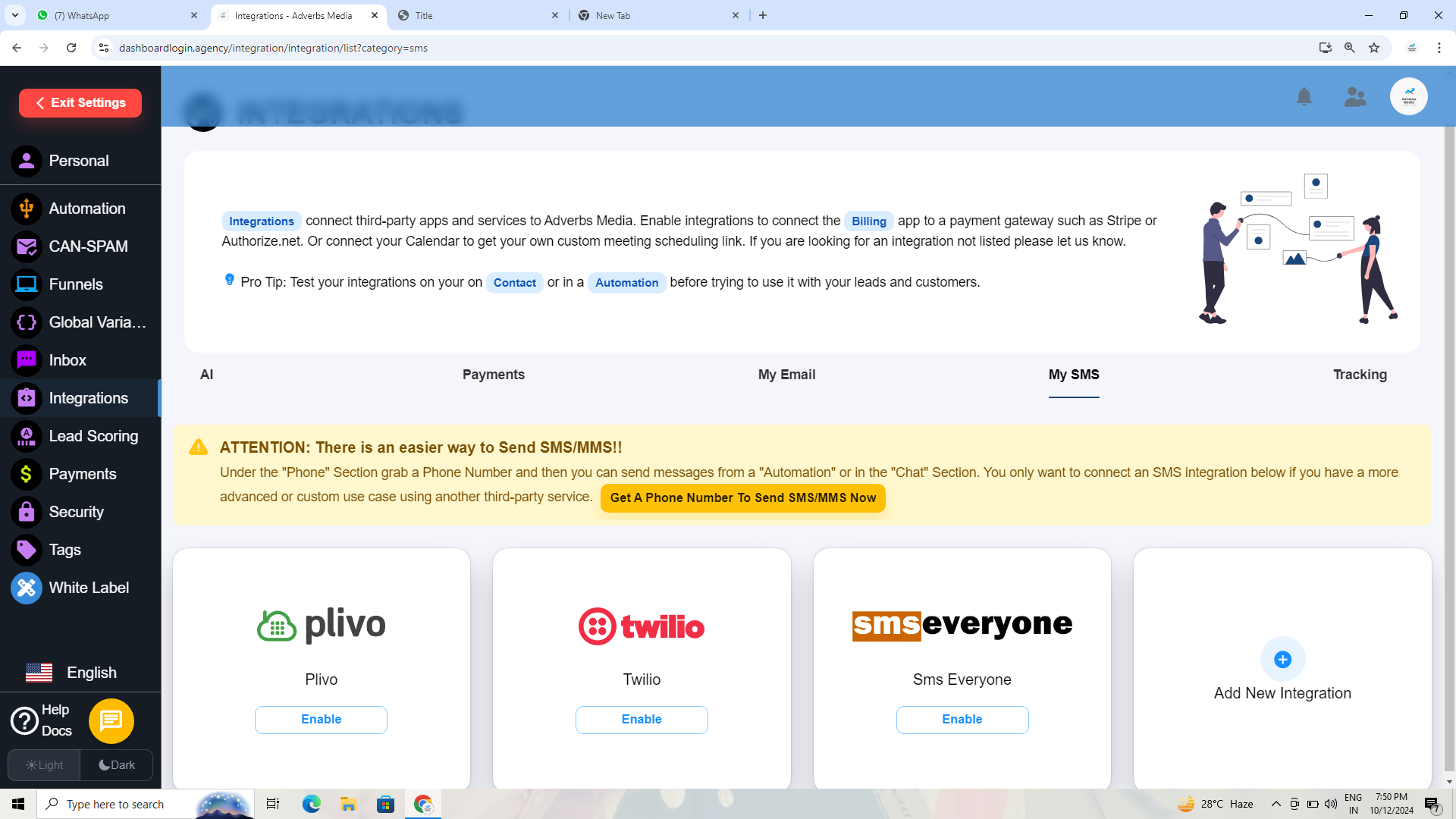Click the blue plus Add New Integration icon
Image resolution: width=1456 pixels, height=819 pixels.
click(1282, 660)
